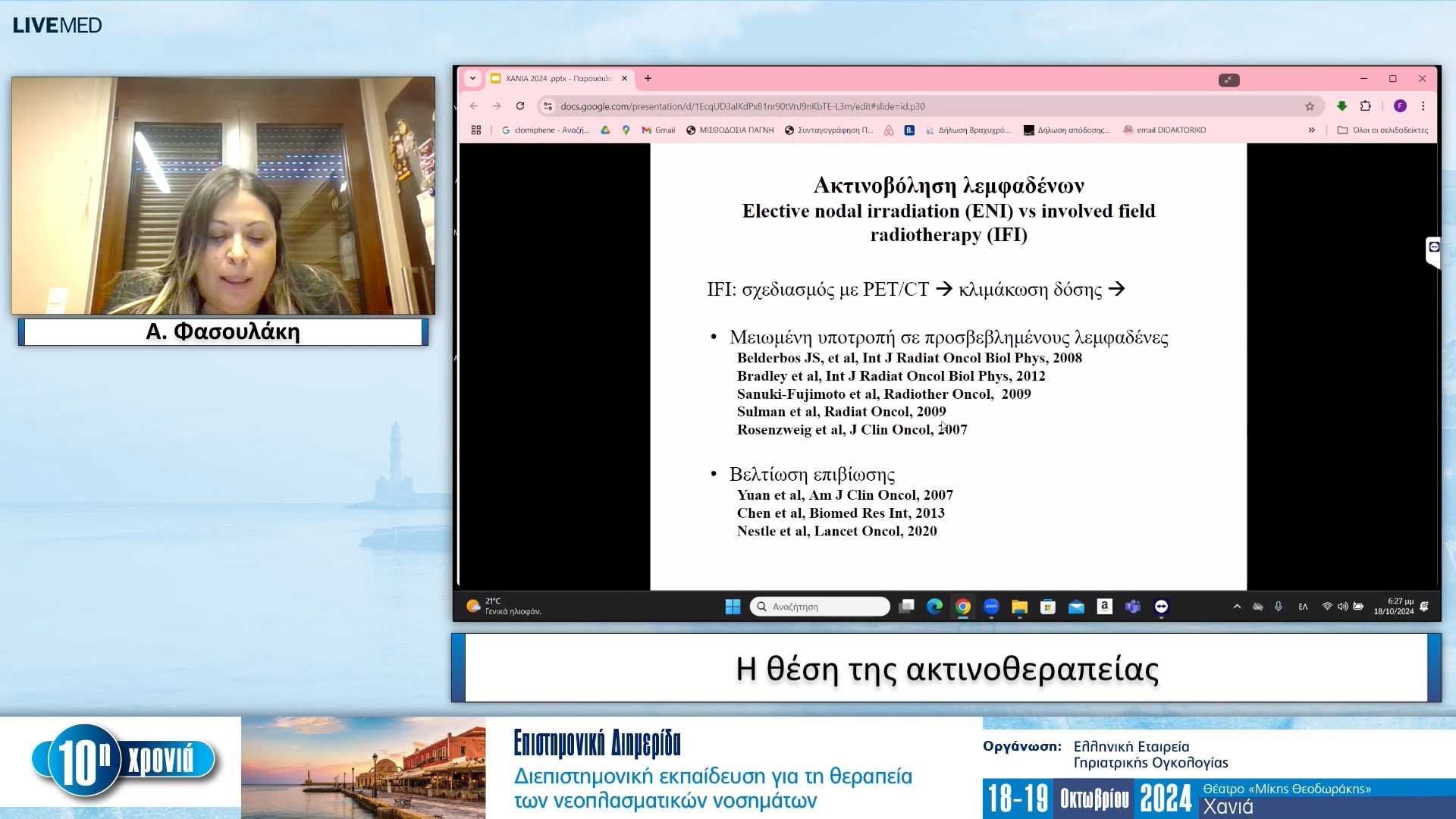Open Google Maps bookmark
This screenshot has height=819, width=1456.
click(625, 130)
